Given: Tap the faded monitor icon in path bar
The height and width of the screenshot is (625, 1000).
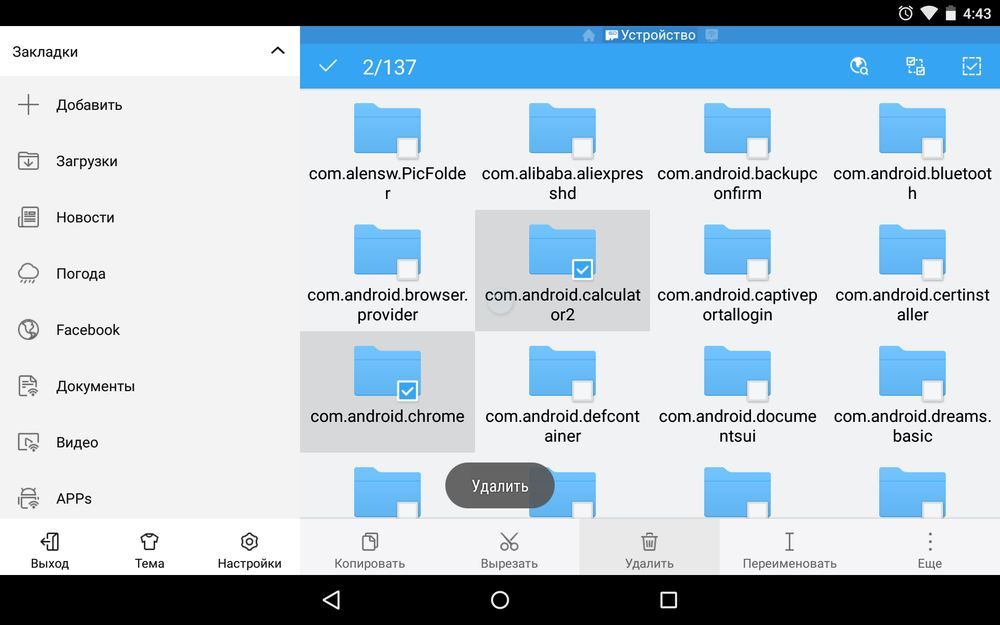Looking at the screenshot, I should (712, 35).
